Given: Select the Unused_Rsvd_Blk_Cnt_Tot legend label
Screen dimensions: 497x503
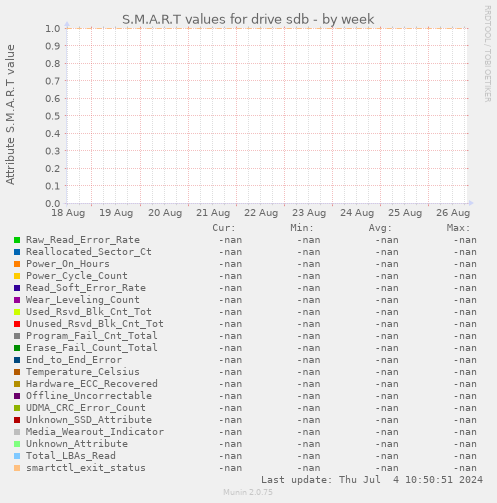Looking at the screenshot, I should click(x=95, y=324).
